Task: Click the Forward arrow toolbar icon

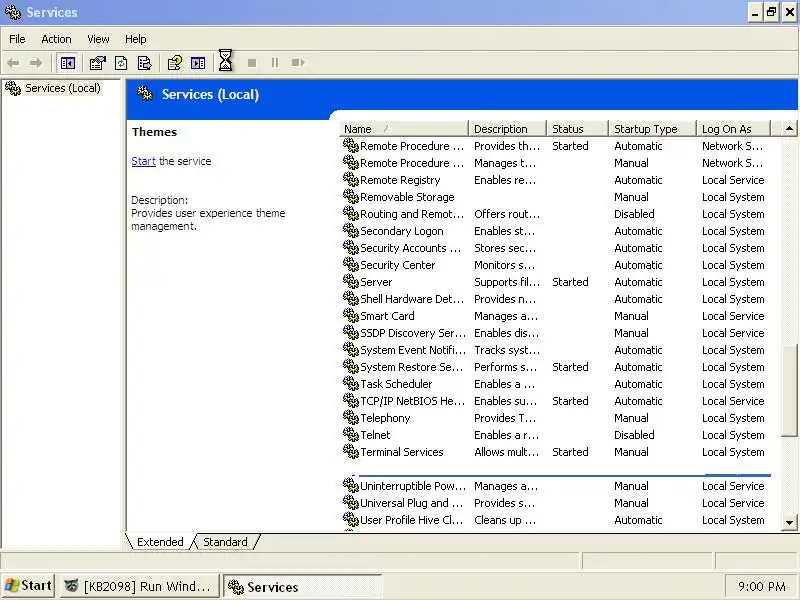Action: pos(36,63)
